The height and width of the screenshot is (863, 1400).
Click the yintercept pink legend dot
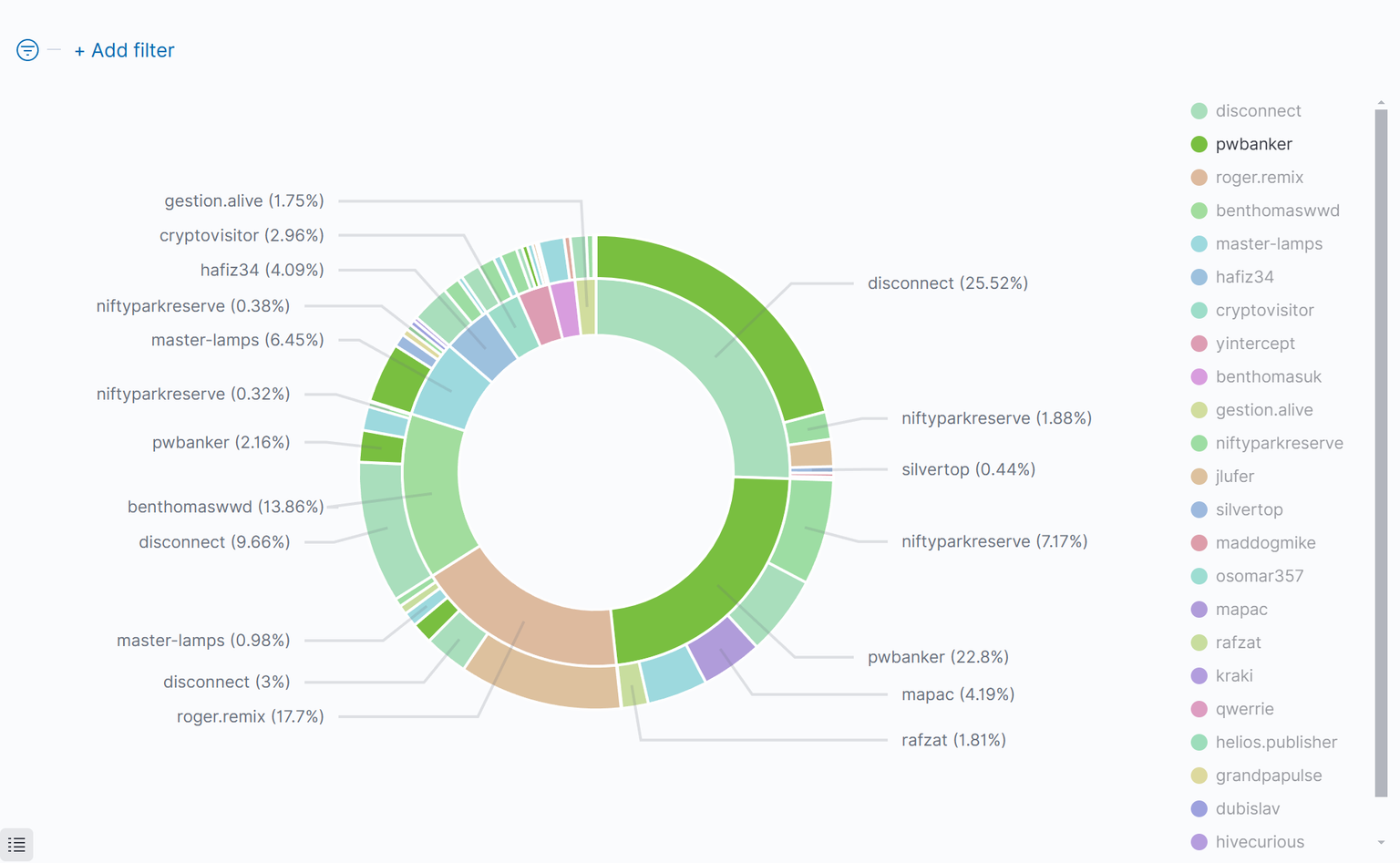1199,344
